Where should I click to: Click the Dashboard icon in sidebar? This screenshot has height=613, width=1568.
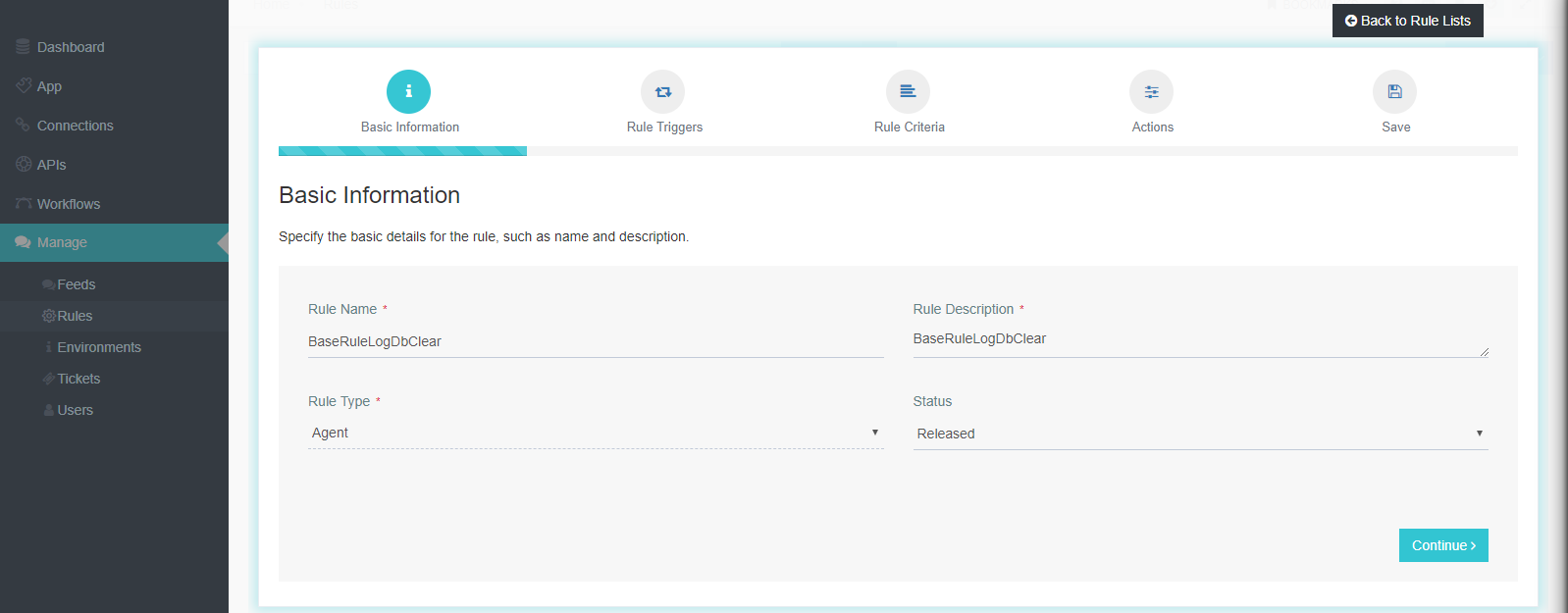click(x=23, y=47)
